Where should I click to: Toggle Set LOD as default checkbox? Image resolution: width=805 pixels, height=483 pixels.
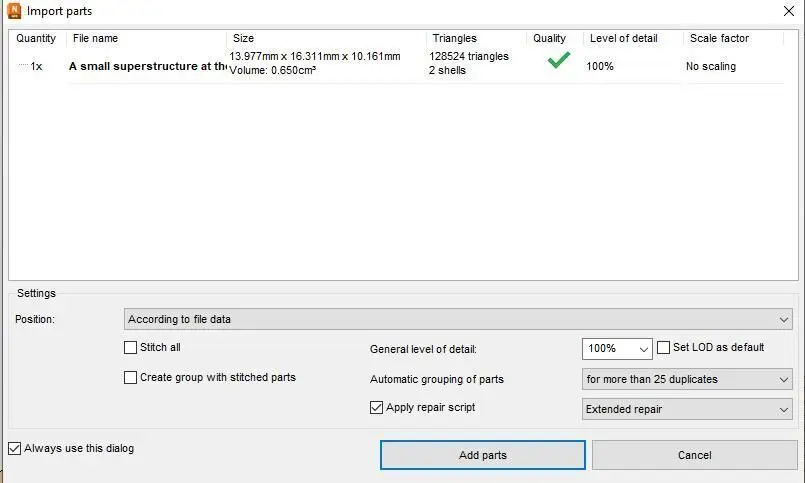point(664,348)
